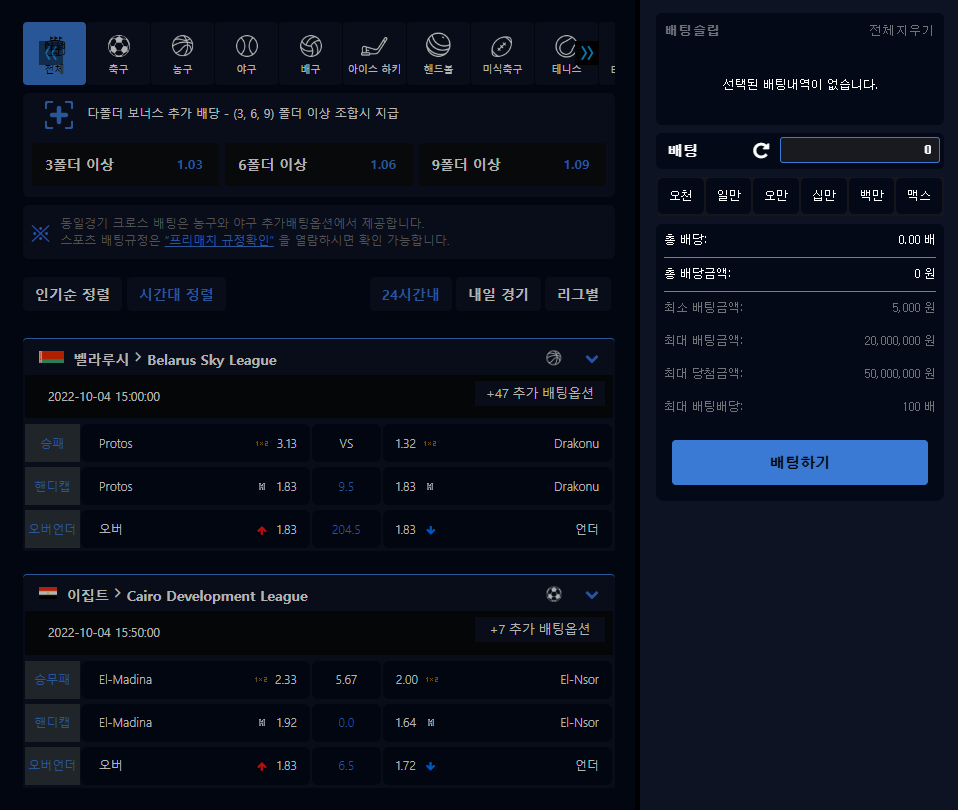Image resolution: width=958 pixels, height=810 pixels.
Task: Expand +47 추가 배팅옵션 for Protos match
Action: (x=540, y=394)
